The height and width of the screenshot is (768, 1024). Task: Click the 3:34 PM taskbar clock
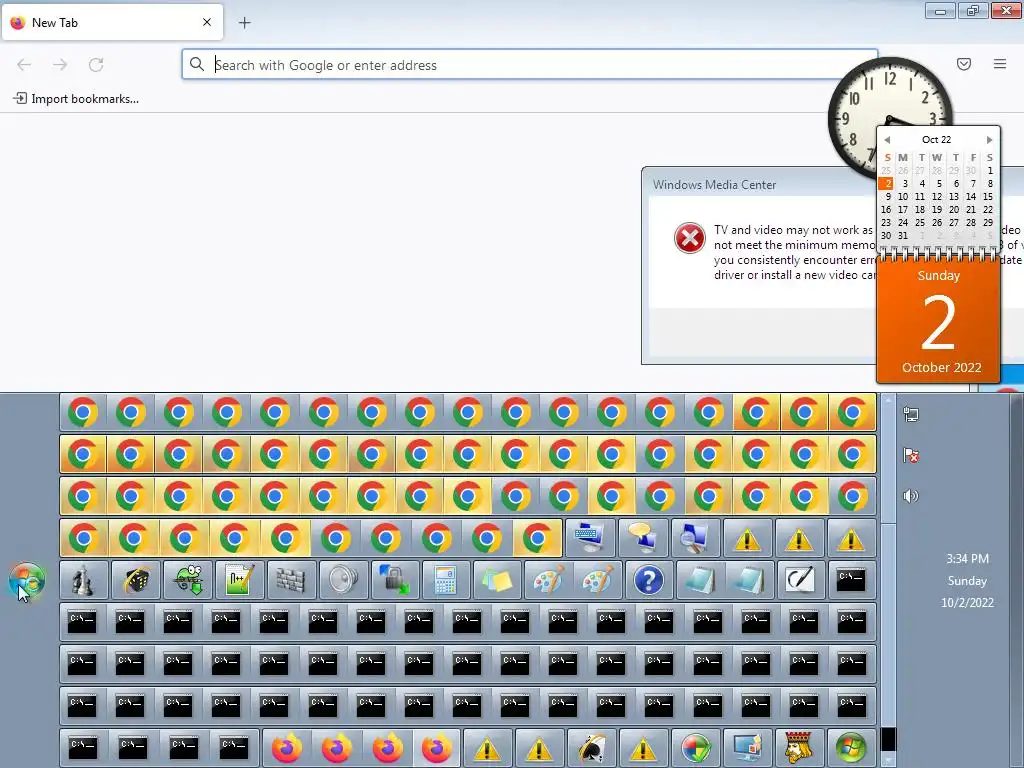click(x=967, y=559)
